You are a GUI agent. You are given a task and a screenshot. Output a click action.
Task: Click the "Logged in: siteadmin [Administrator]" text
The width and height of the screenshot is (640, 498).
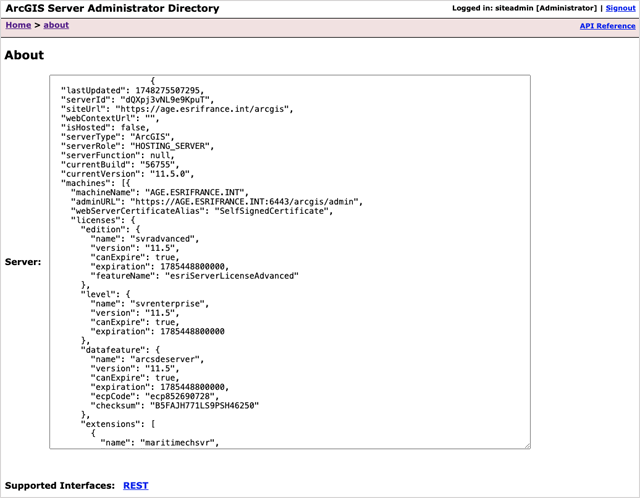click(x=524, y=8)
